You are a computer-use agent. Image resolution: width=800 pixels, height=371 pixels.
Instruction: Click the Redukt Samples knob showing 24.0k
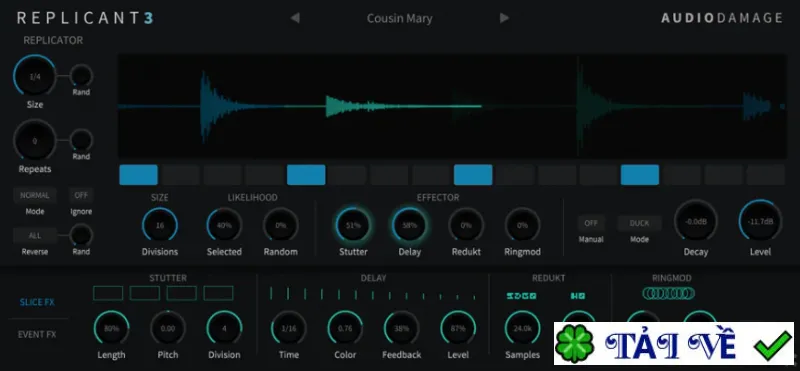coord(522,328)
